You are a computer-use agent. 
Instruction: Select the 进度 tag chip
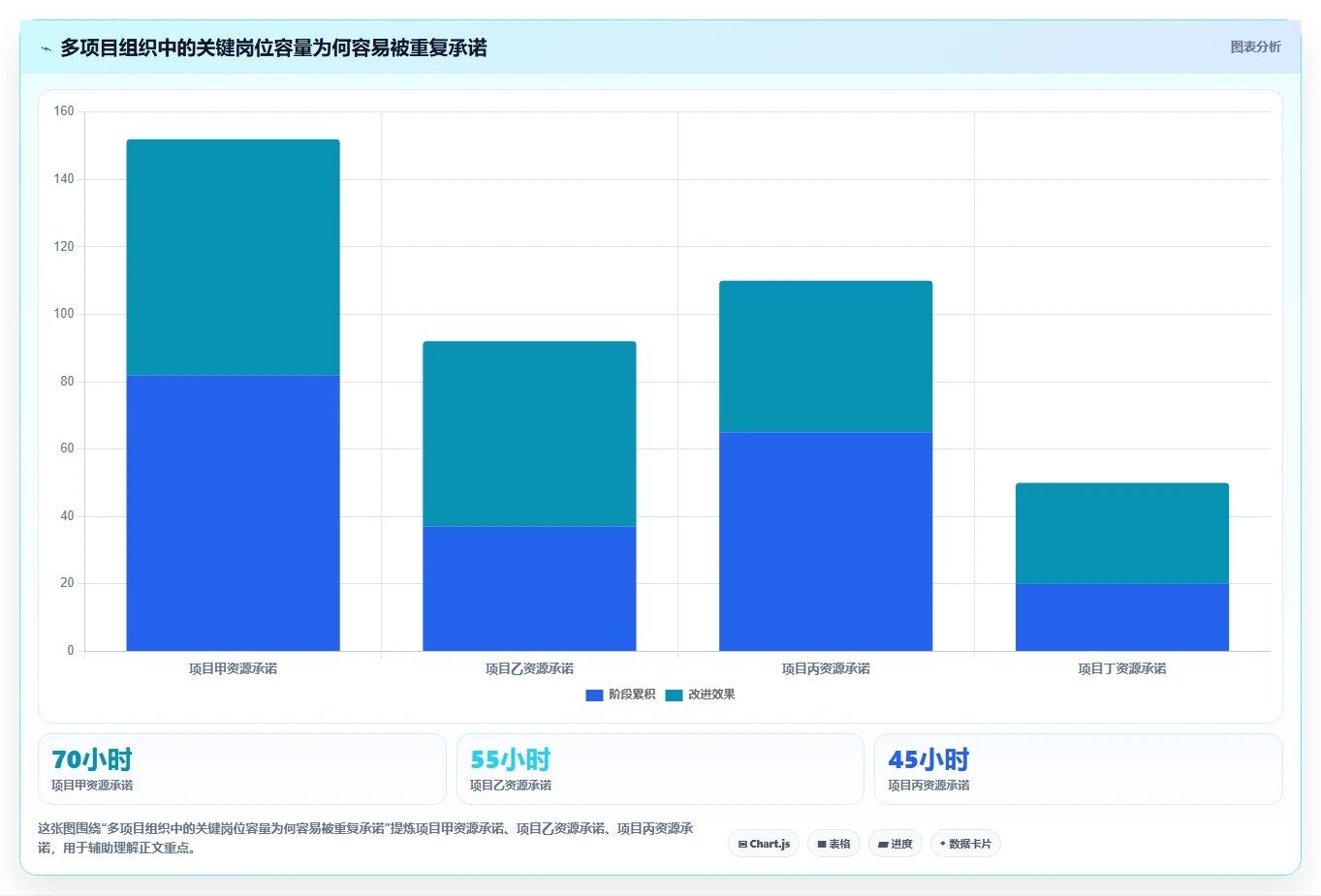tap(896, 844)
